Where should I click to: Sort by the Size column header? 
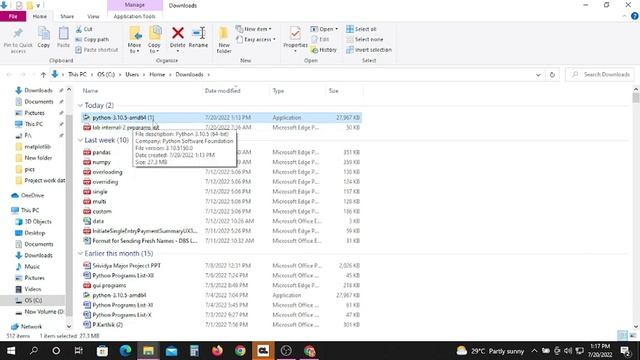pos(333,91)
